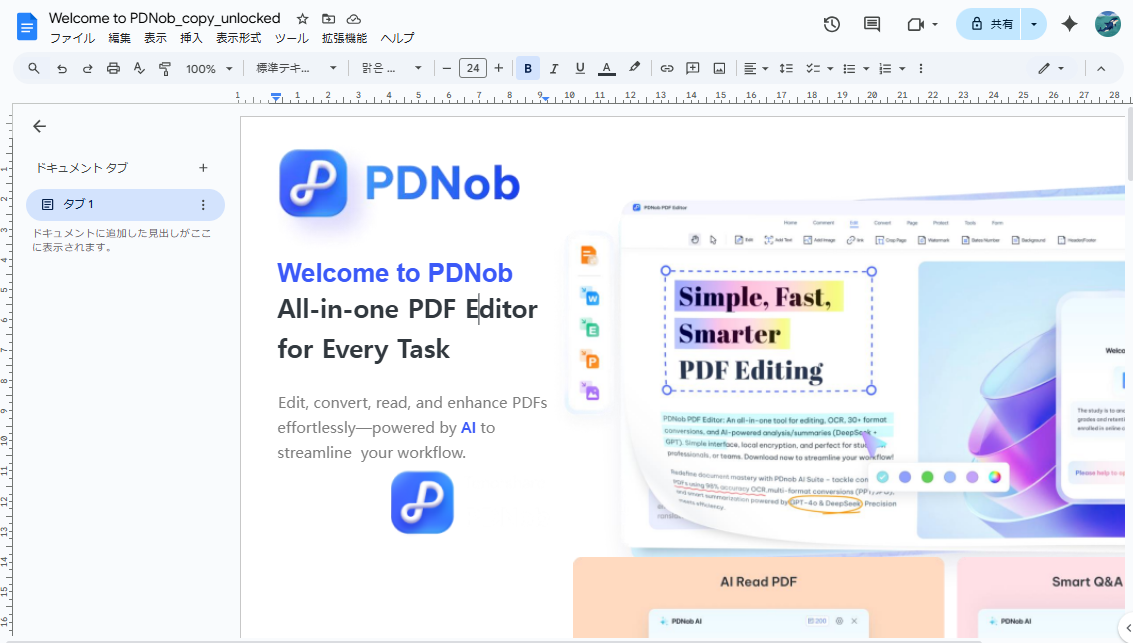Undo the last action

(61, 69)
